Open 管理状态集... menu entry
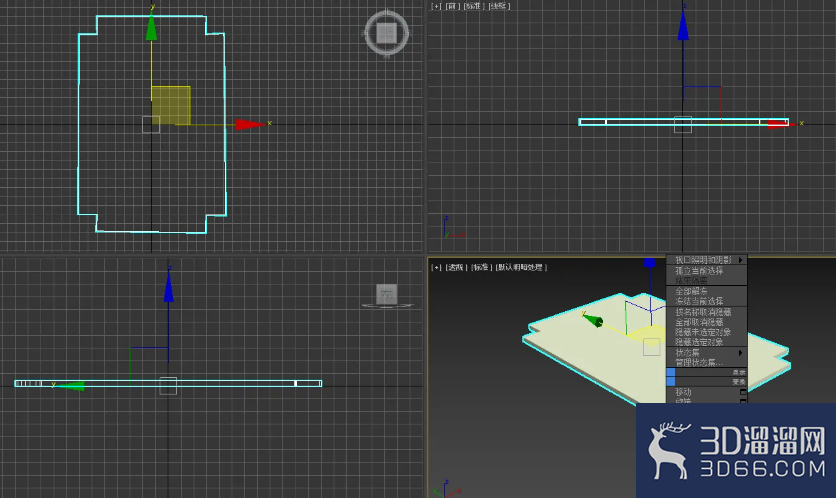Viewport: 836px width, 498px height. (x=706, y=363)
